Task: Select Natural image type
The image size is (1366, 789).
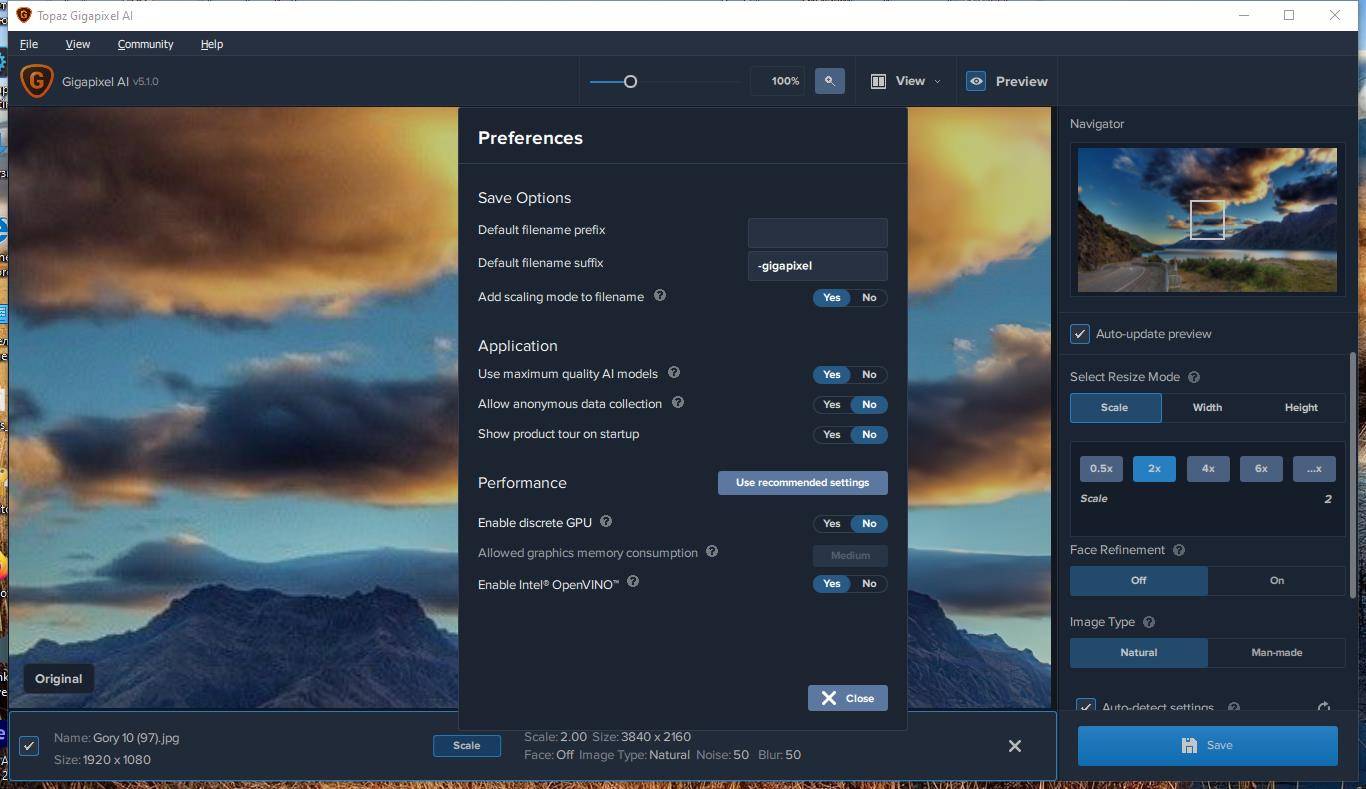Action: coord(1139,652)
